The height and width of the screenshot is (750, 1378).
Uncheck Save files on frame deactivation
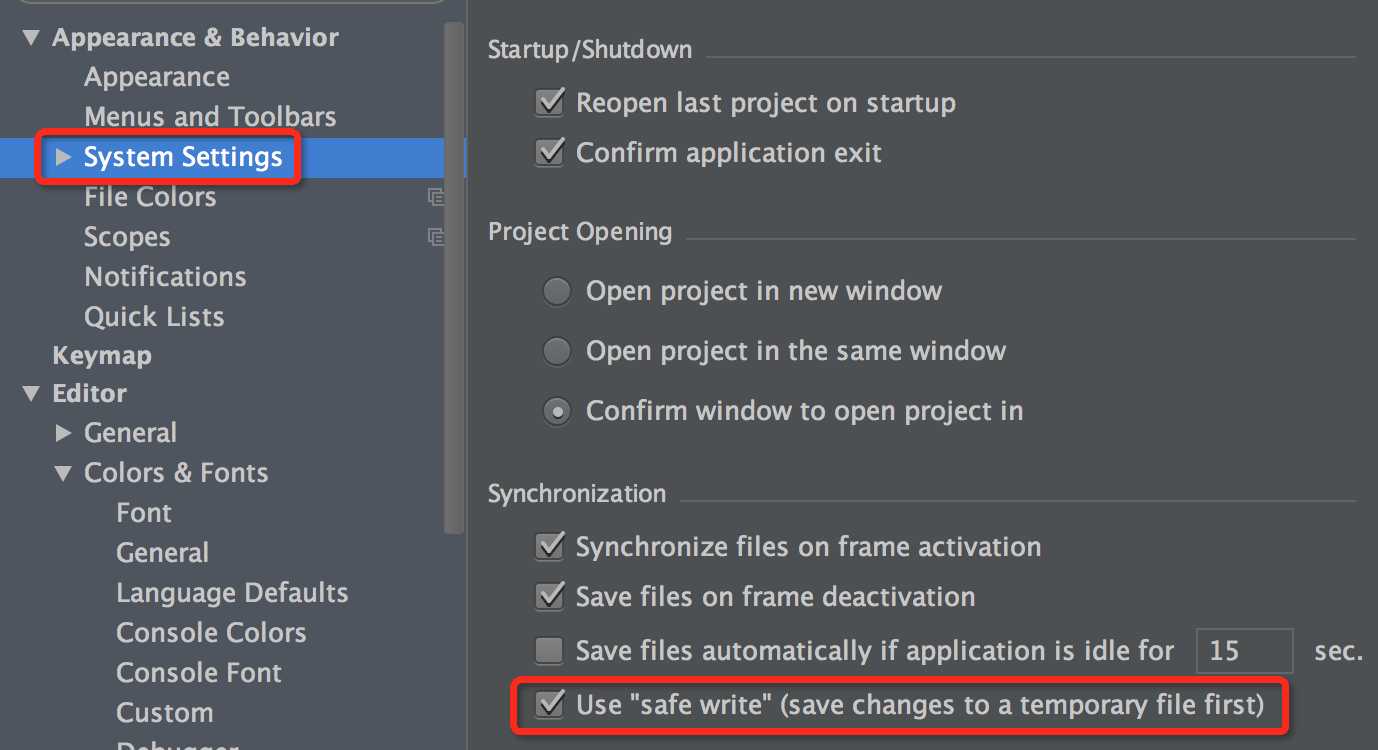550,597
